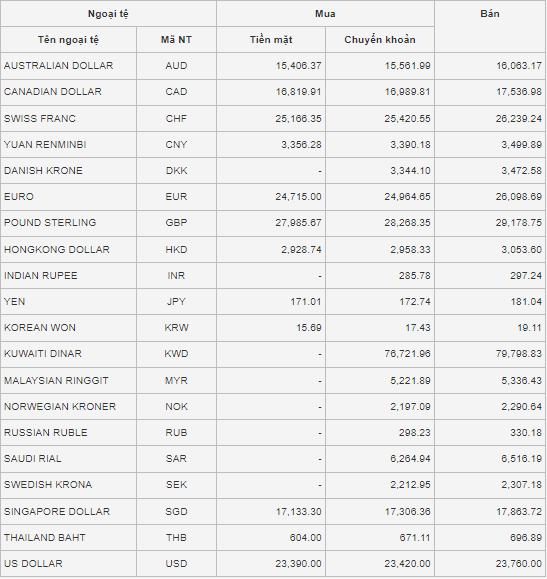Select the JPY currency code

[x=176, y=301]
